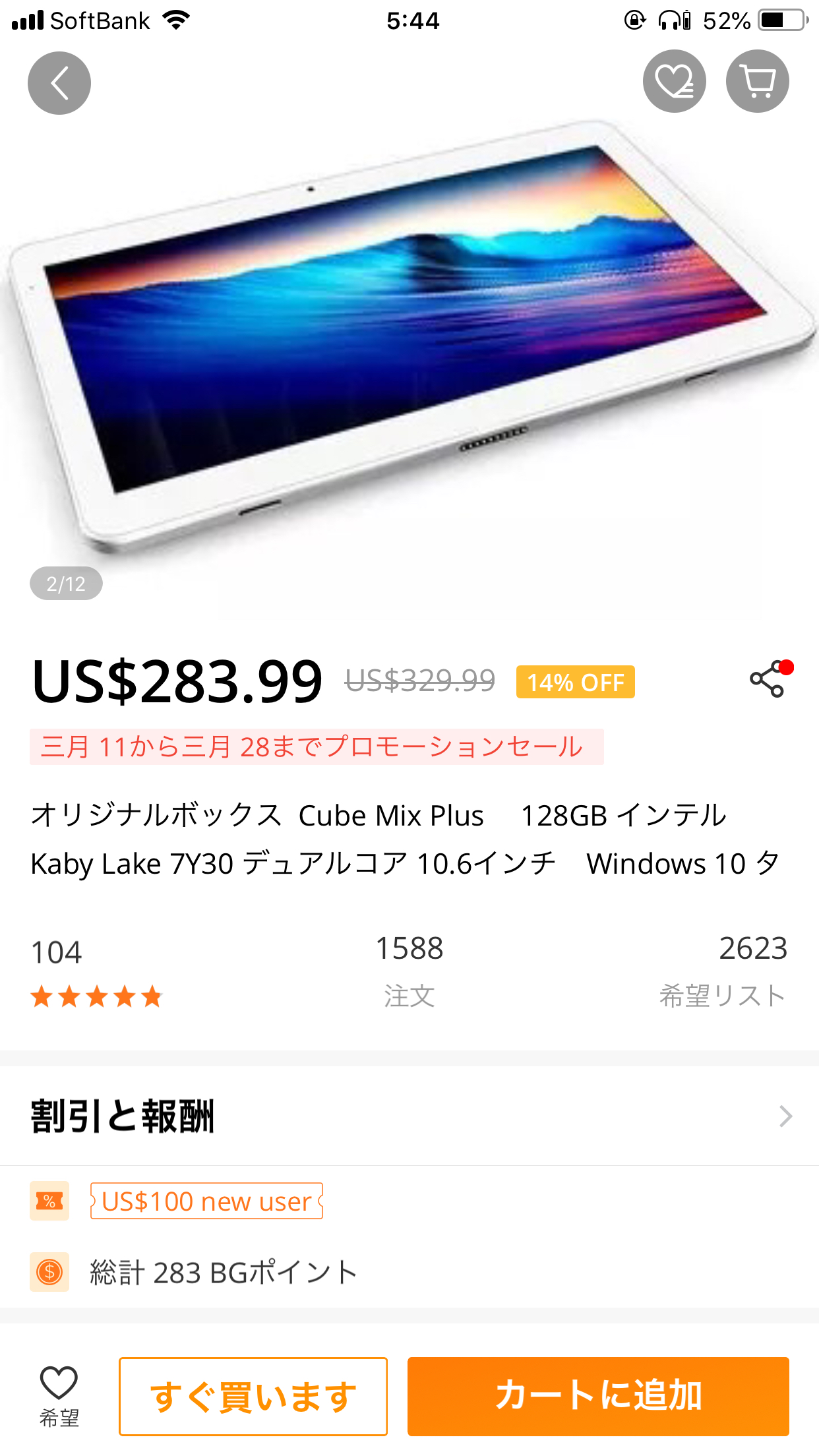Viewport: 819px width, 1456px height.
Task: Open the 2623 希望リスト count
Action: click(x=723, y=971)
